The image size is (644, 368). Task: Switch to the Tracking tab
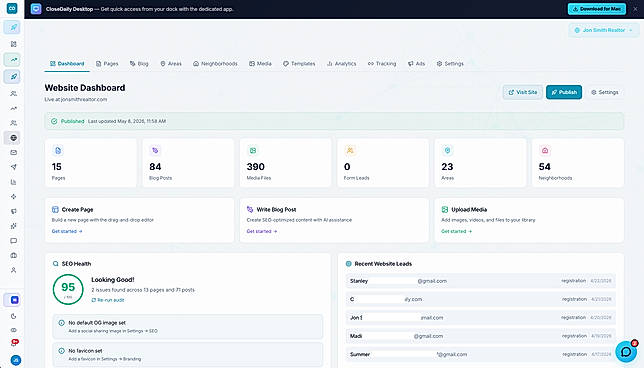(382, 64)
